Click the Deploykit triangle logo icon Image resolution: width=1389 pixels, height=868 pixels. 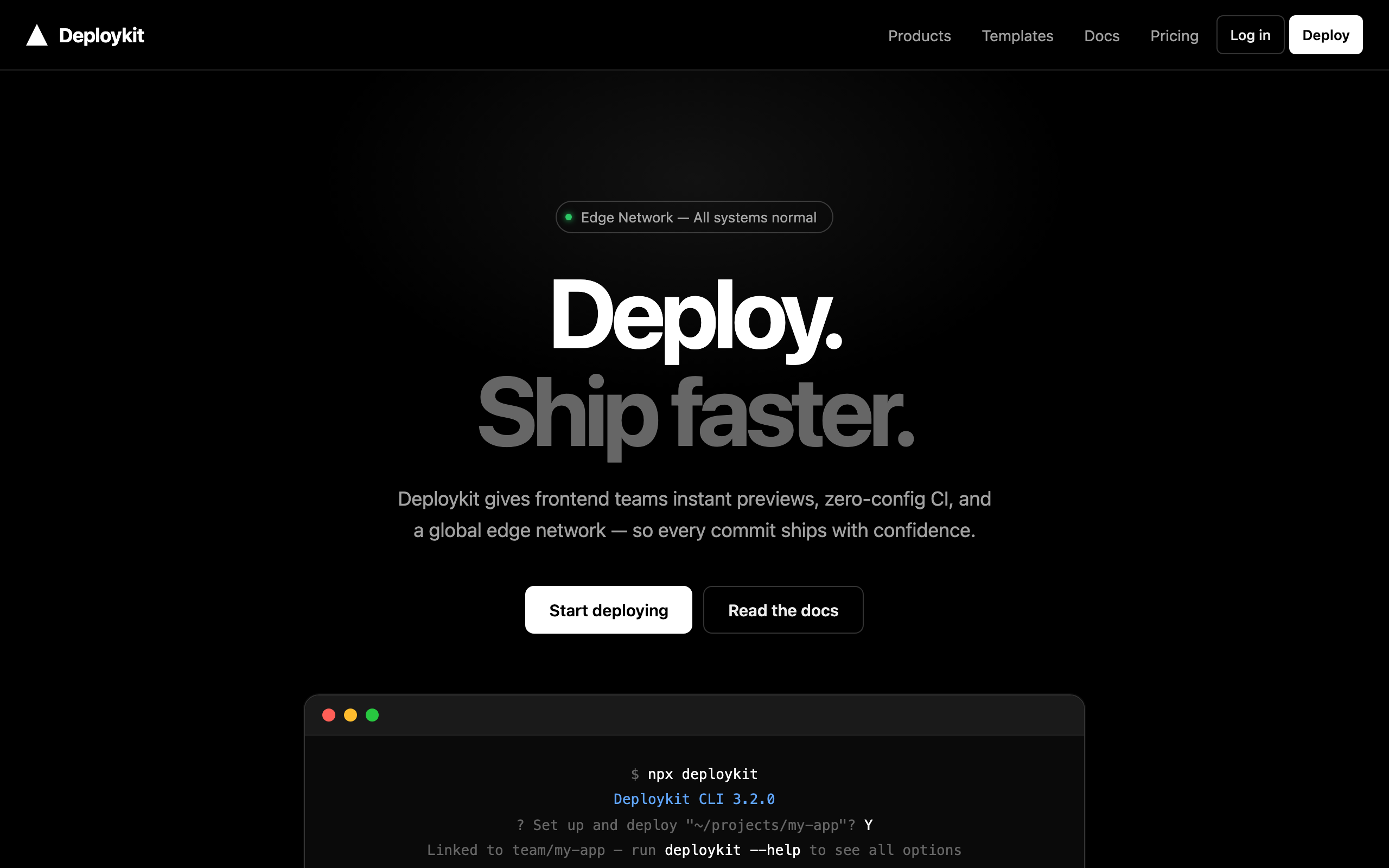click(37, 35)
